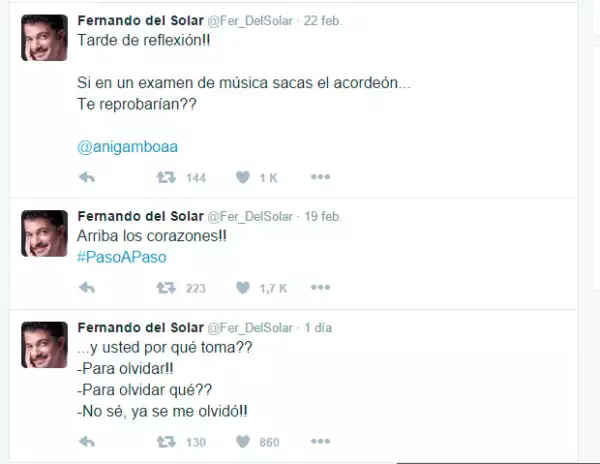The height and width of the screenshot is (464, 600).
Task: Like the tweet with 860 likes
Action: coord(243,442)
